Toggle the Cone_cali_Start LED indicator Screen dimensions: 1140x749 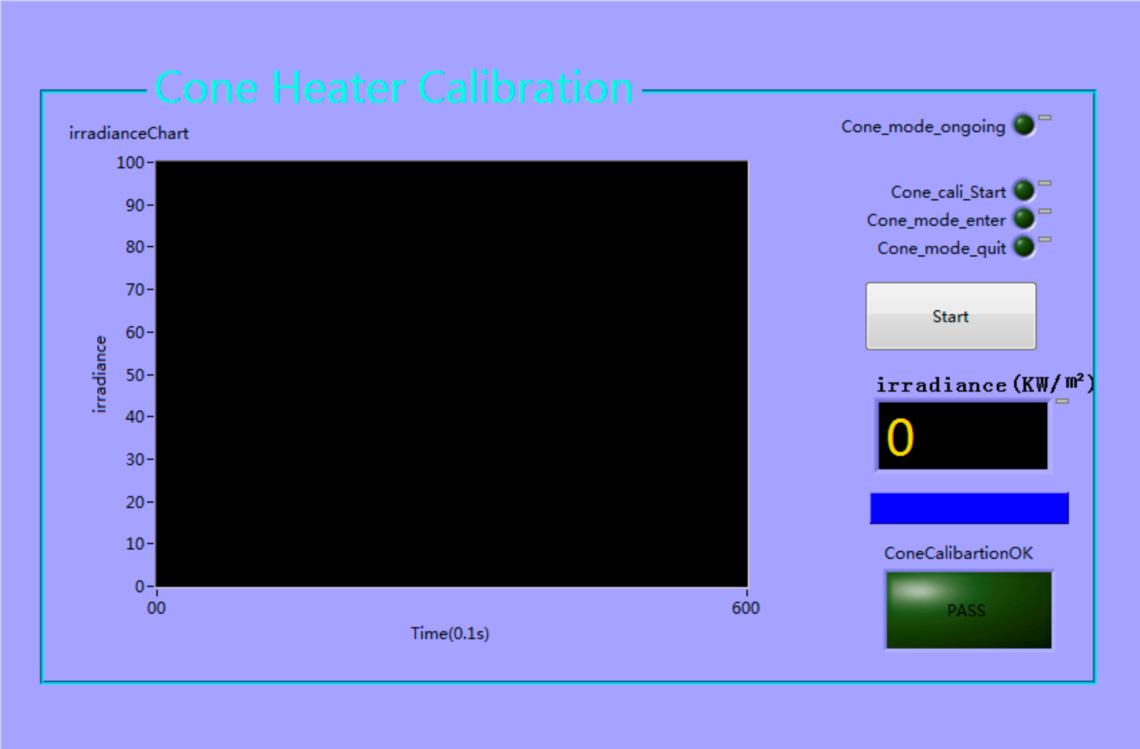pyautogui.click(x=1024, y=191)
